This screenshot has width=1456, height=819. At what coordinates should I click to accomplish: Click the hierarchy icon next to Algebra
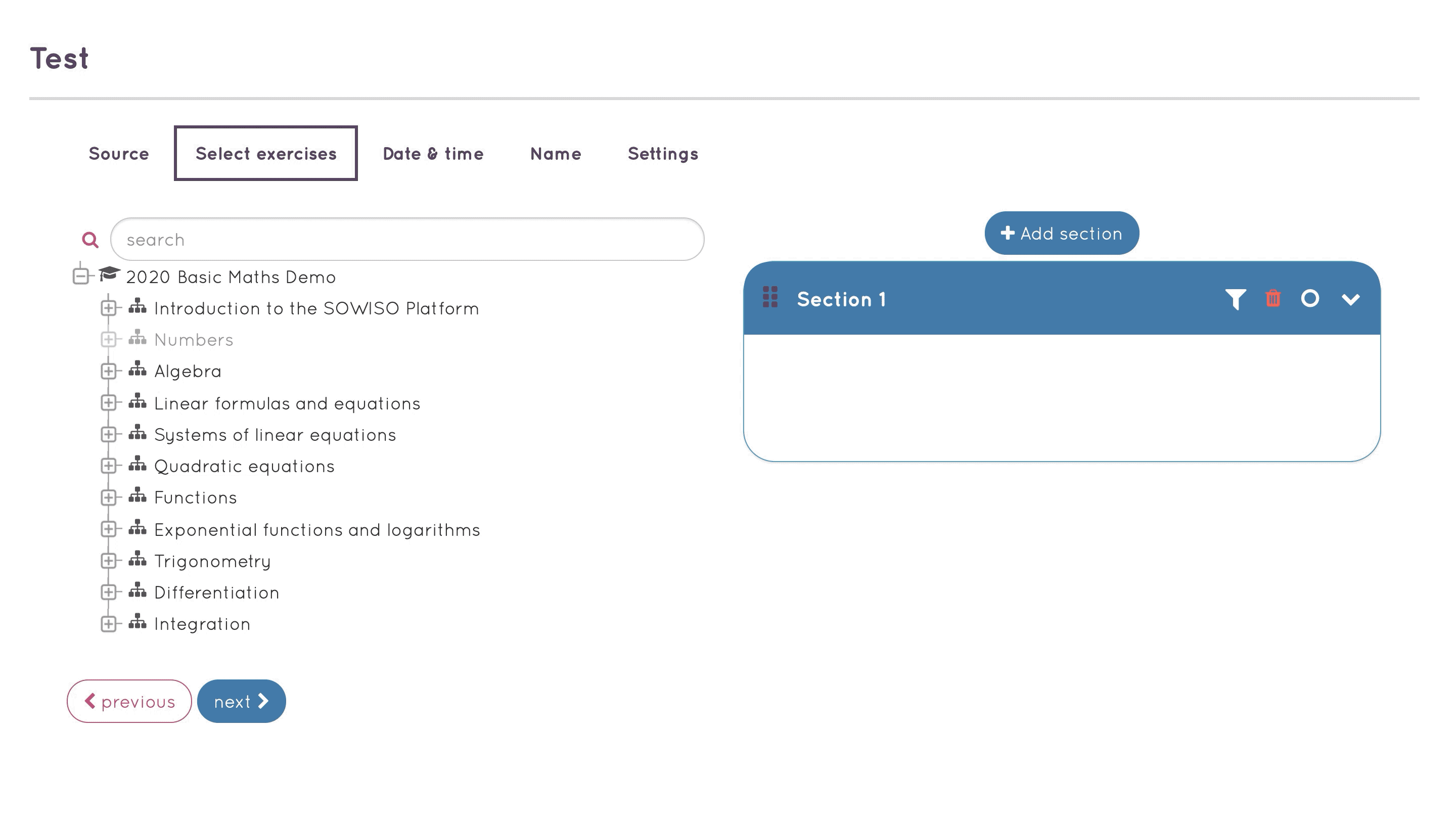tap(138, 370)
